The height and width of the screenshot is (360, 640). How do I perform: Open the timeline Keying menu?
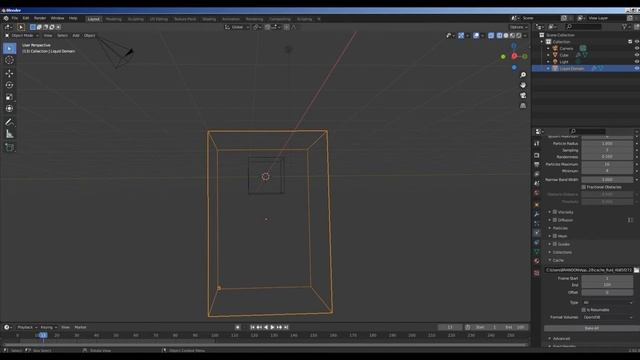(48, 327)
